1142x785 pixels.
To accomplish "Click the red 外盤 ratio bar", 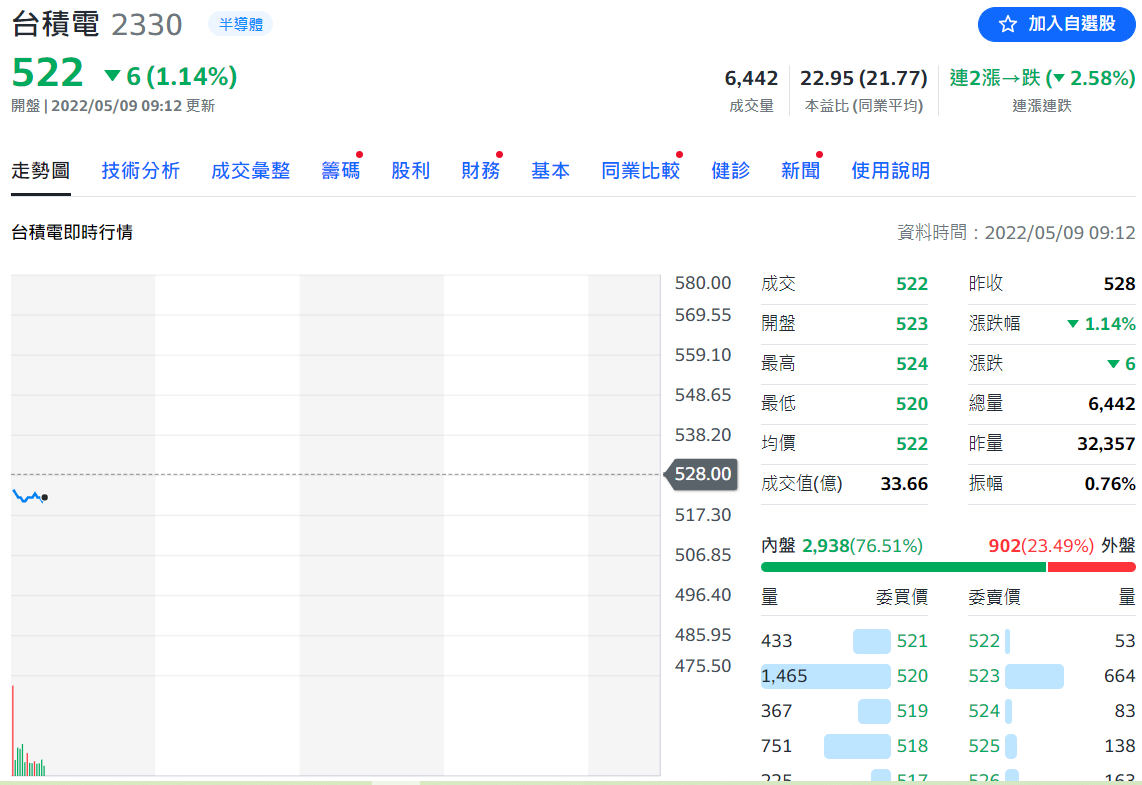I will (1091, 567).
